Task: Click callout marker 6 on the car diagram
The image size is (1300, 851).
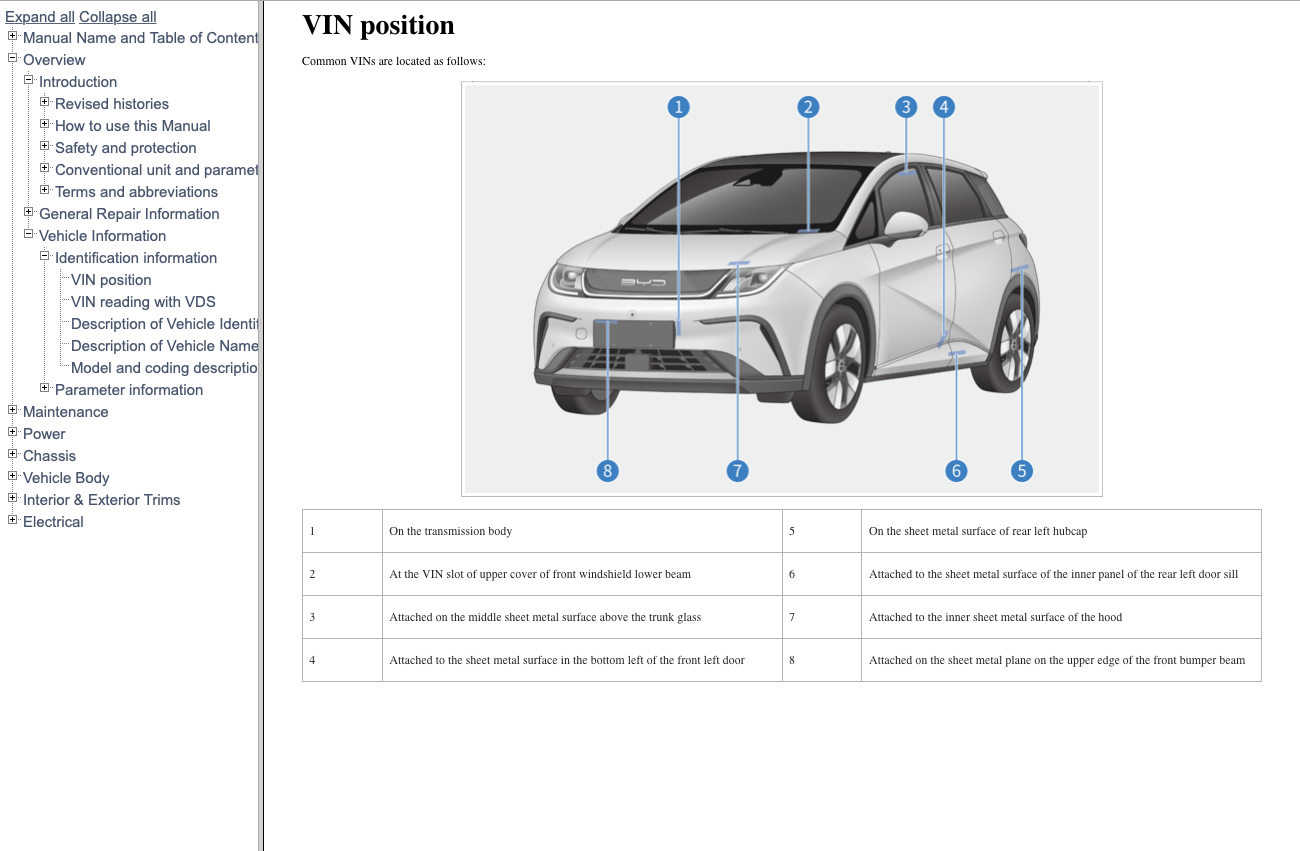Action: 956,470
